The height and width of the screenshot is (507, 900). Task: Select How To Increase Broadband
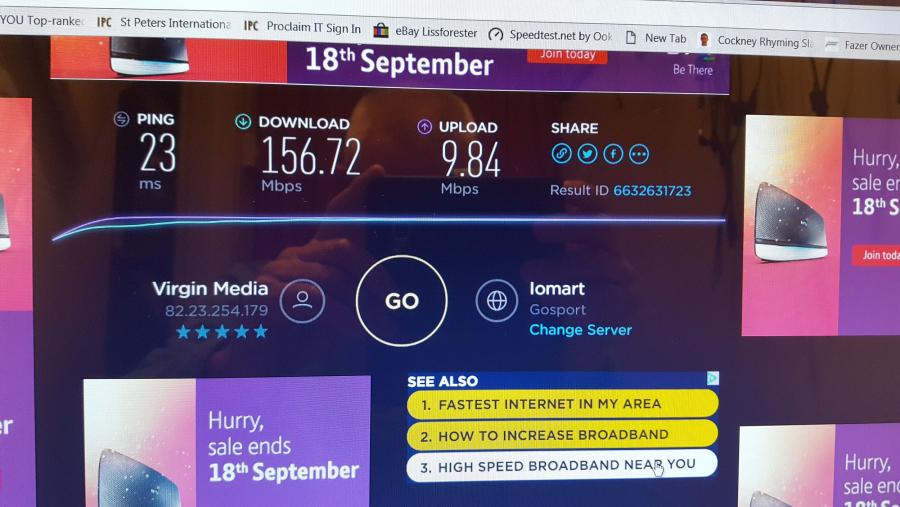coord(562,435)
